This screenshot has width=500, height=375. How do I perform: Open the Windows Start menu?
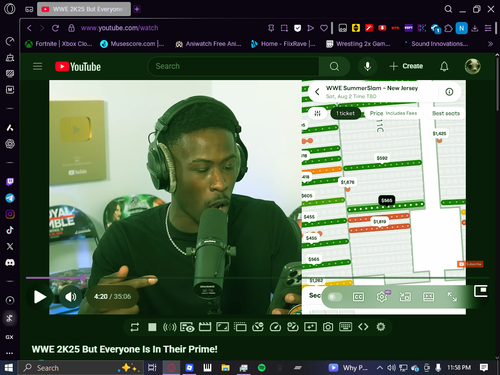(x=9, y=368)
